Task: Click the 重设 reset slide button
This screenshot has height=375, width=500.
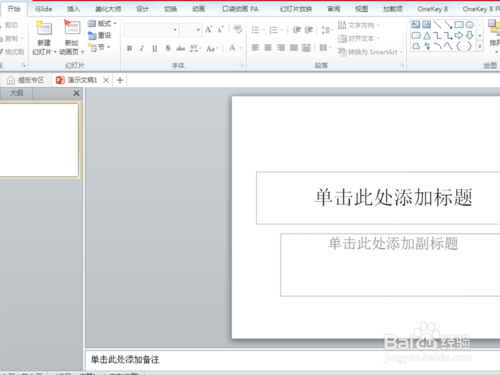Action: pyautogui.click(x=99, y=35)
